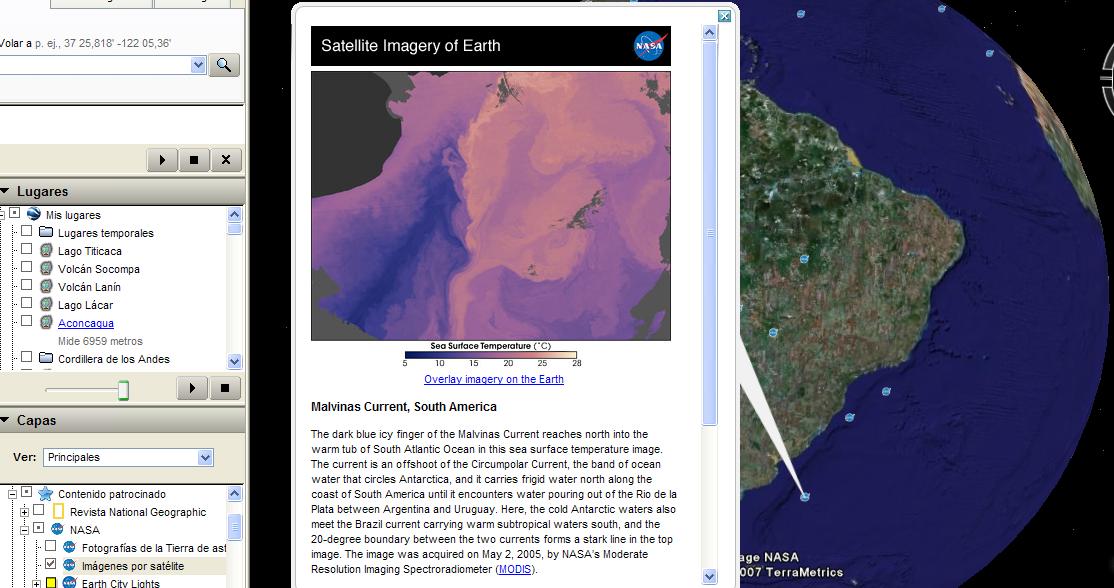
Task: Follow the MODIS hyperlink
Action: pyautogui.click(x=515, y=569)
